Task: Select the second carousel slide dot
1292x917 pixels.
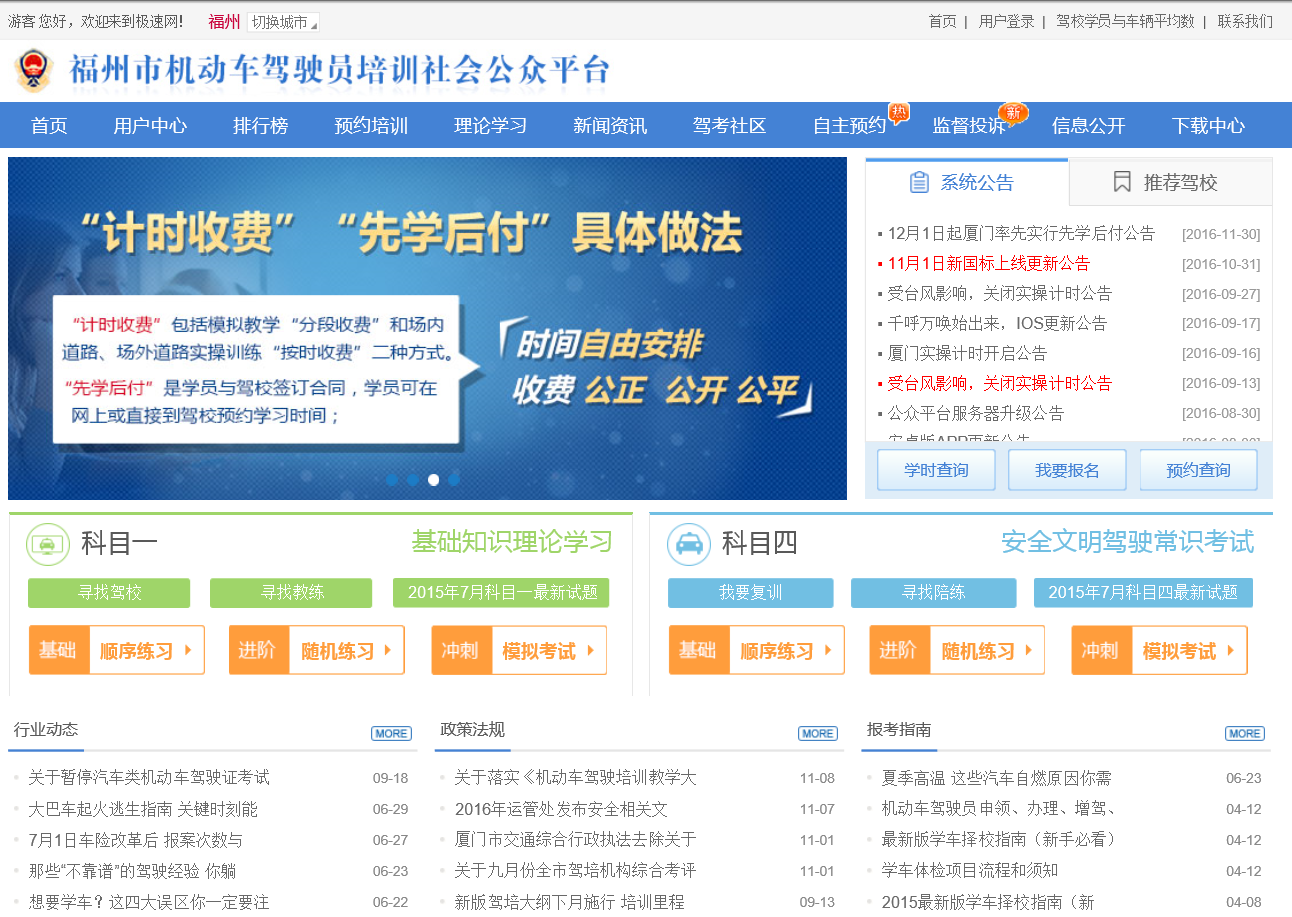Action: pos(413,480)
